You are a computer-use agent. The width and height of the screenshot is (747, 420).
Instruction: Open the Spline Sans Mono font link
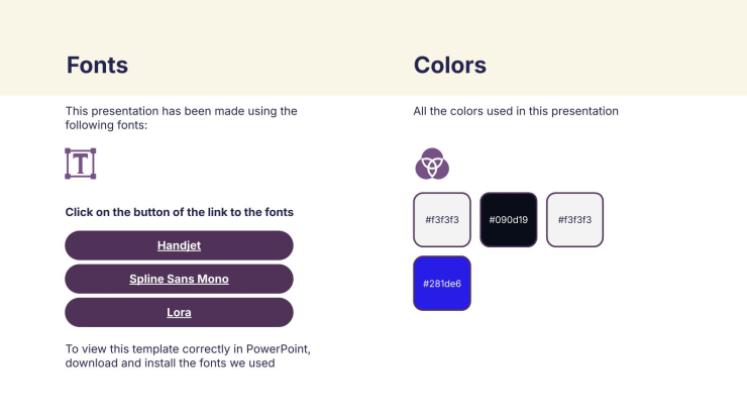pos(179,279)
